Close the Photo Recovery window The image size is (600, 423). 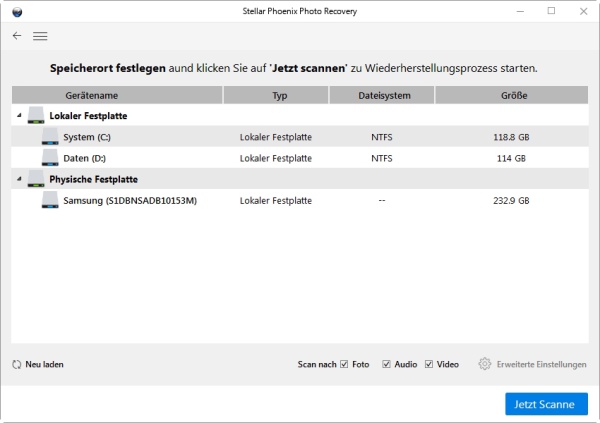coord(583,11)
